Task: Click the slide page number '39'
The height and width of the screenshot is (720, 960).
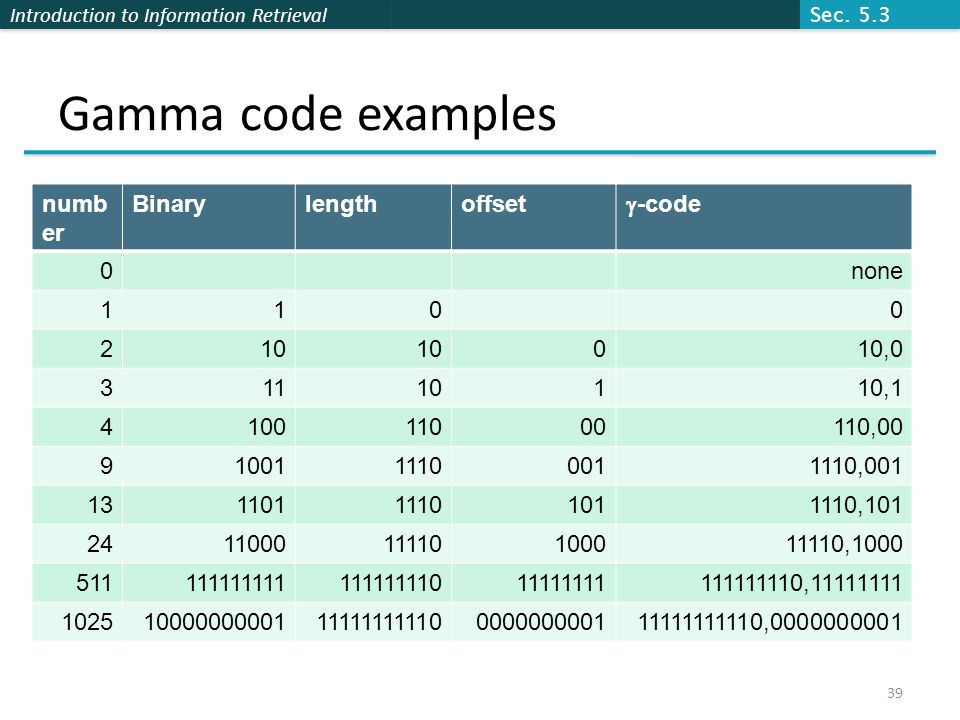Action: [894, 693]
